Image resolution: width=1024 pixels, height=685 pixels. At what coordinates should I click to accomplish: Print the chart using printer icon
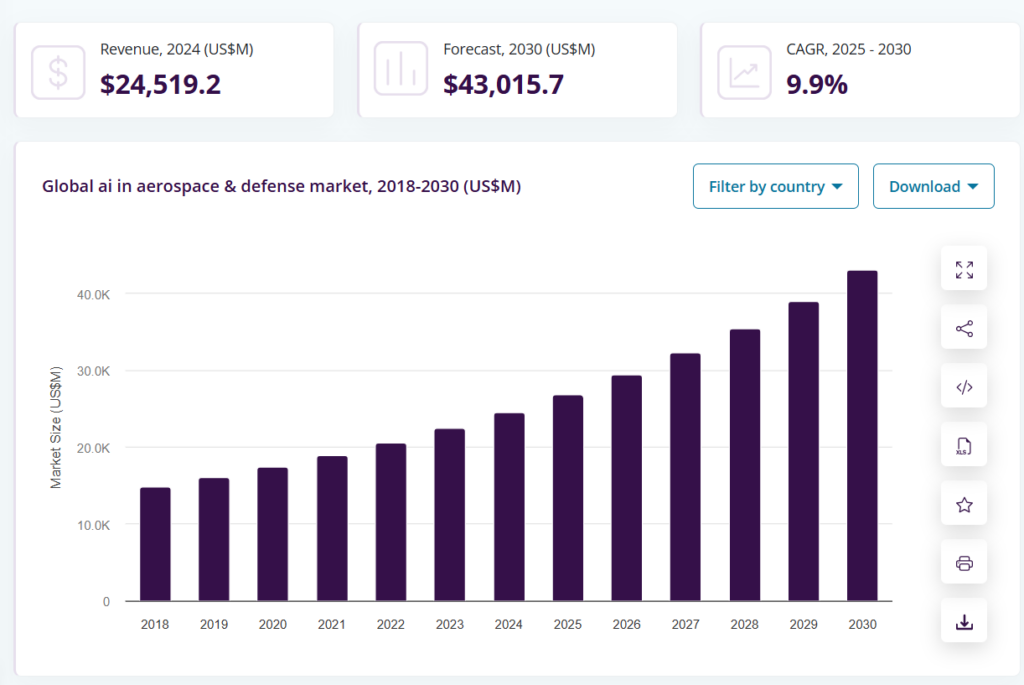point(964,564)
